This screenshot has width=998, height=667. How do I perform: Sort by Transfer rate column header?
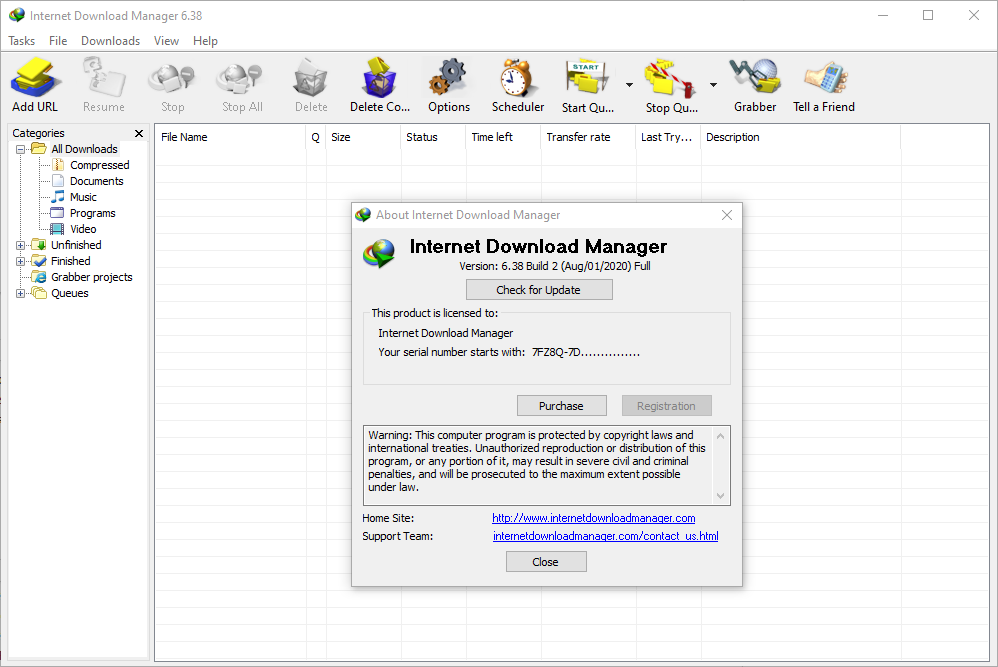(x=588, y=137)
